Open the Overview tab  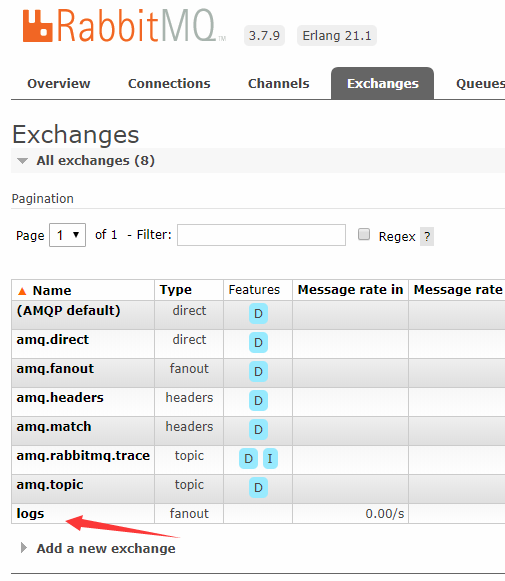[59, 83]
